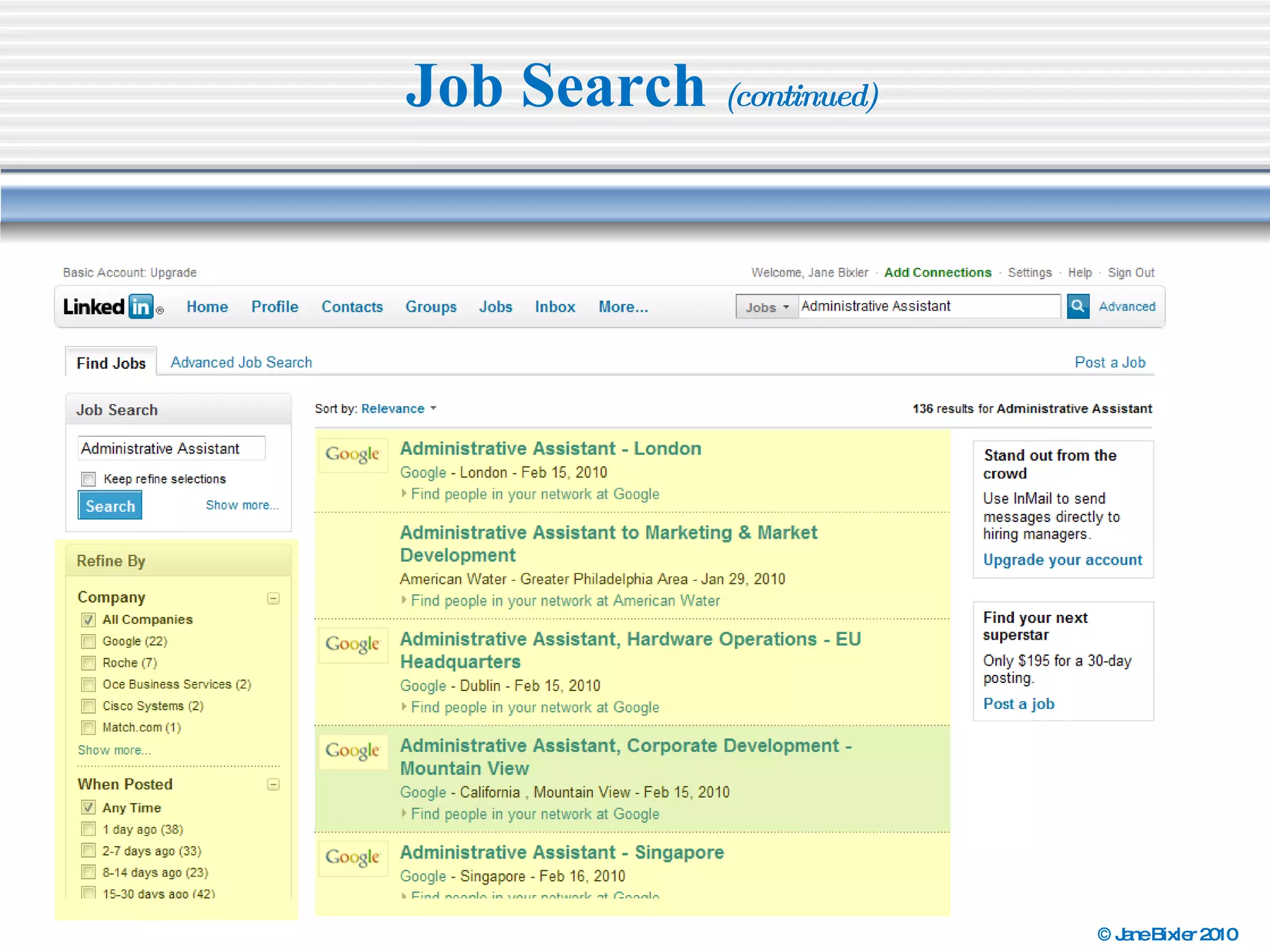The width and height of the screenshot is (1270, 952).
Task: Open Corporate Development - Mountain View job
Action: point(626,757)
